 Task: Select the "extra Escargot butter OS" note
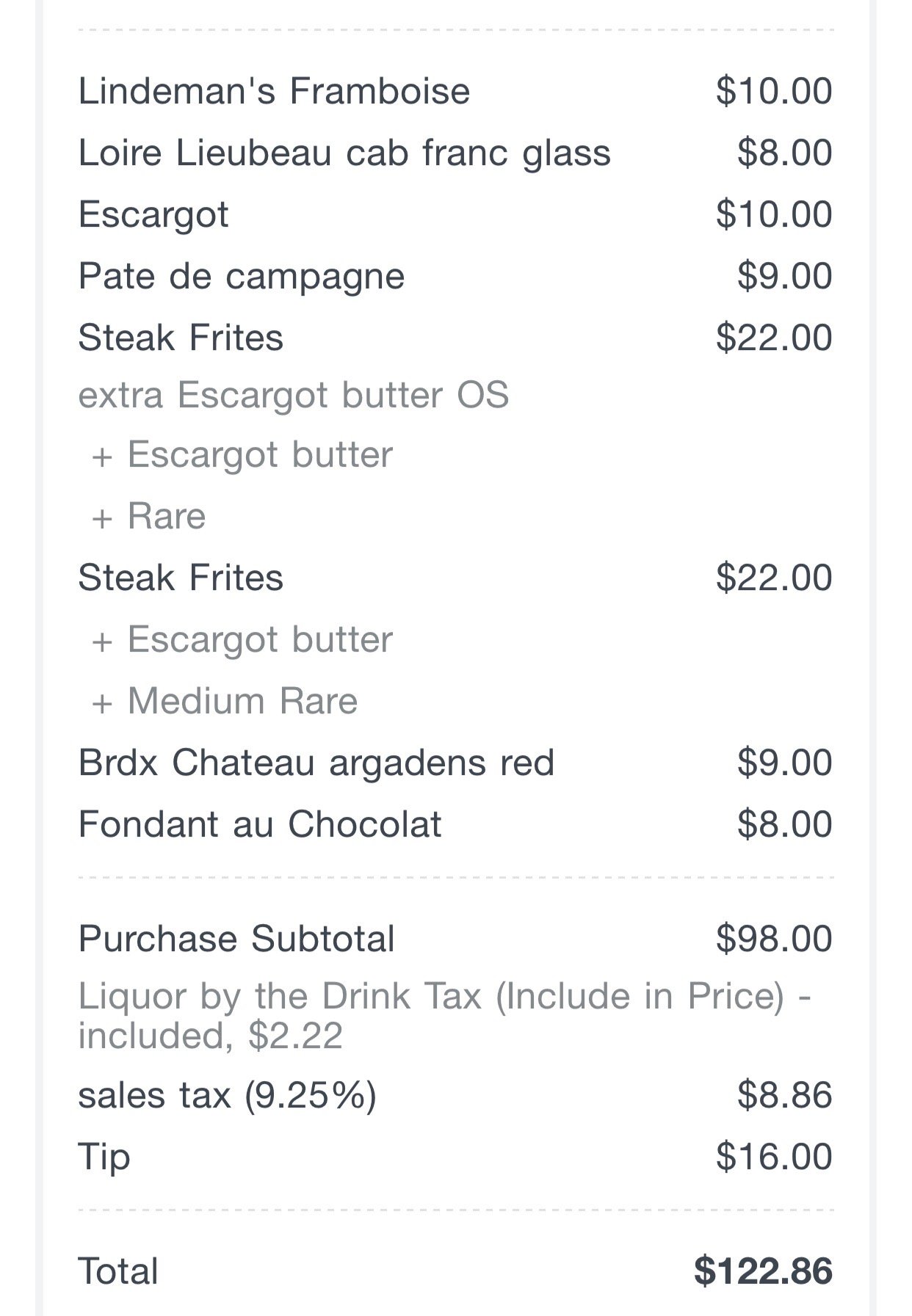click(293, 396)
